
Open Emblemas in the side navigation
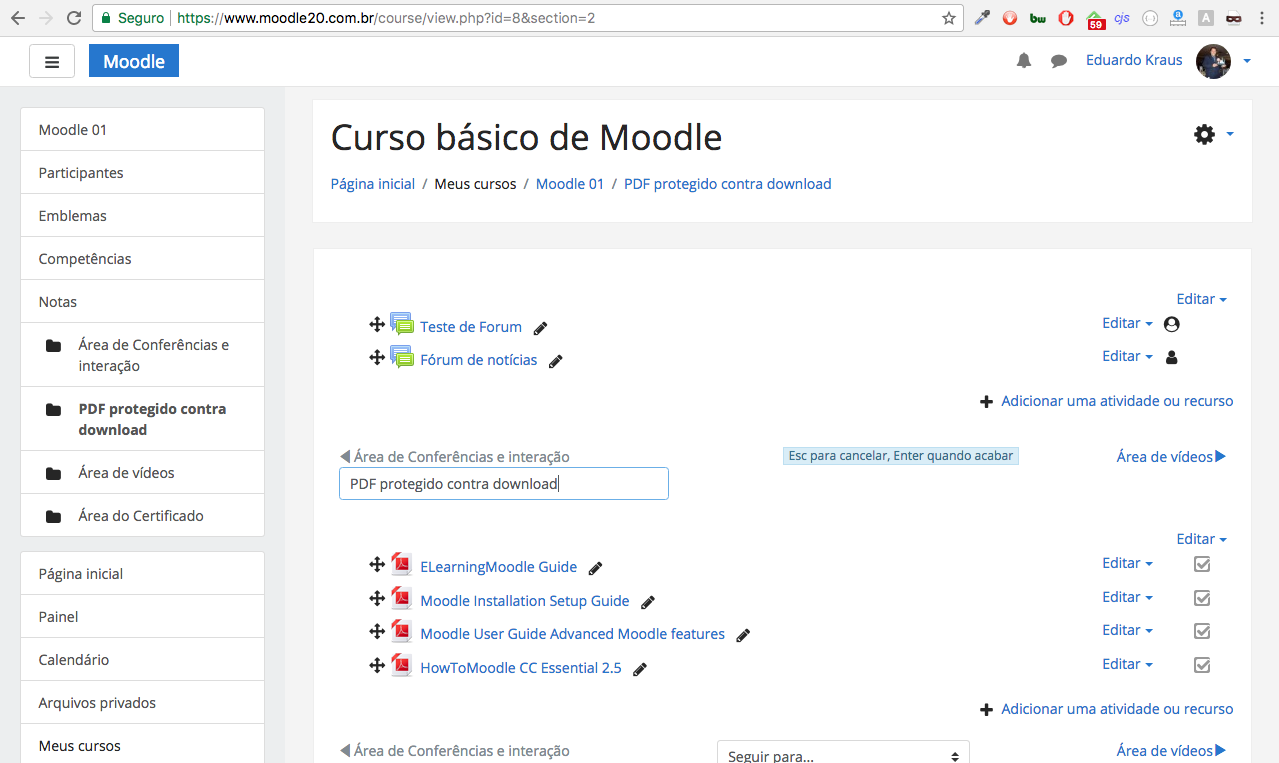(x=142, y=216)
